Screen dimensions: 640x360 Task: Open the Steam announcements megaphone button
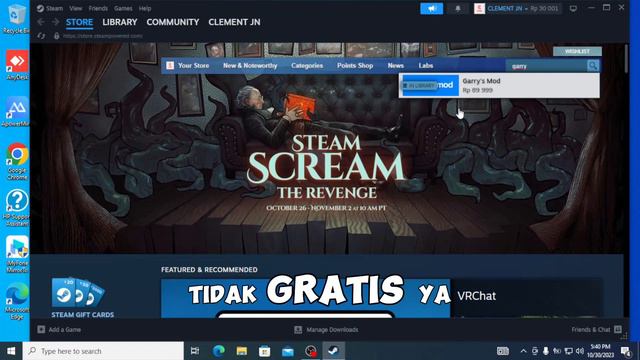431,9
